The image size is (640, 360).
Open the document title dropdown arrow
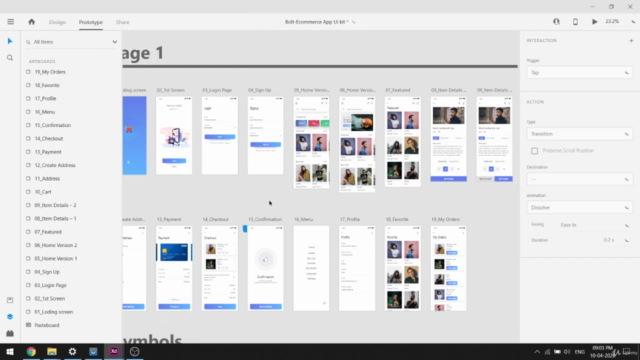coord(354,22)
